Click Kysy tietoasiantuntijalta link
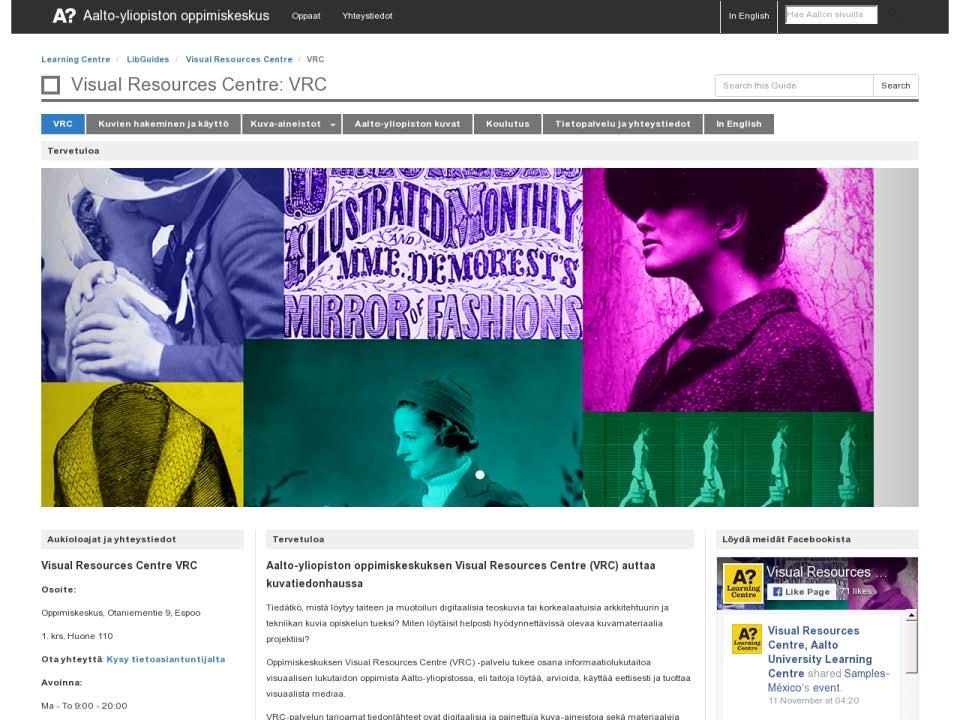The height and width of the screenshot is (720, 960). 166,659
